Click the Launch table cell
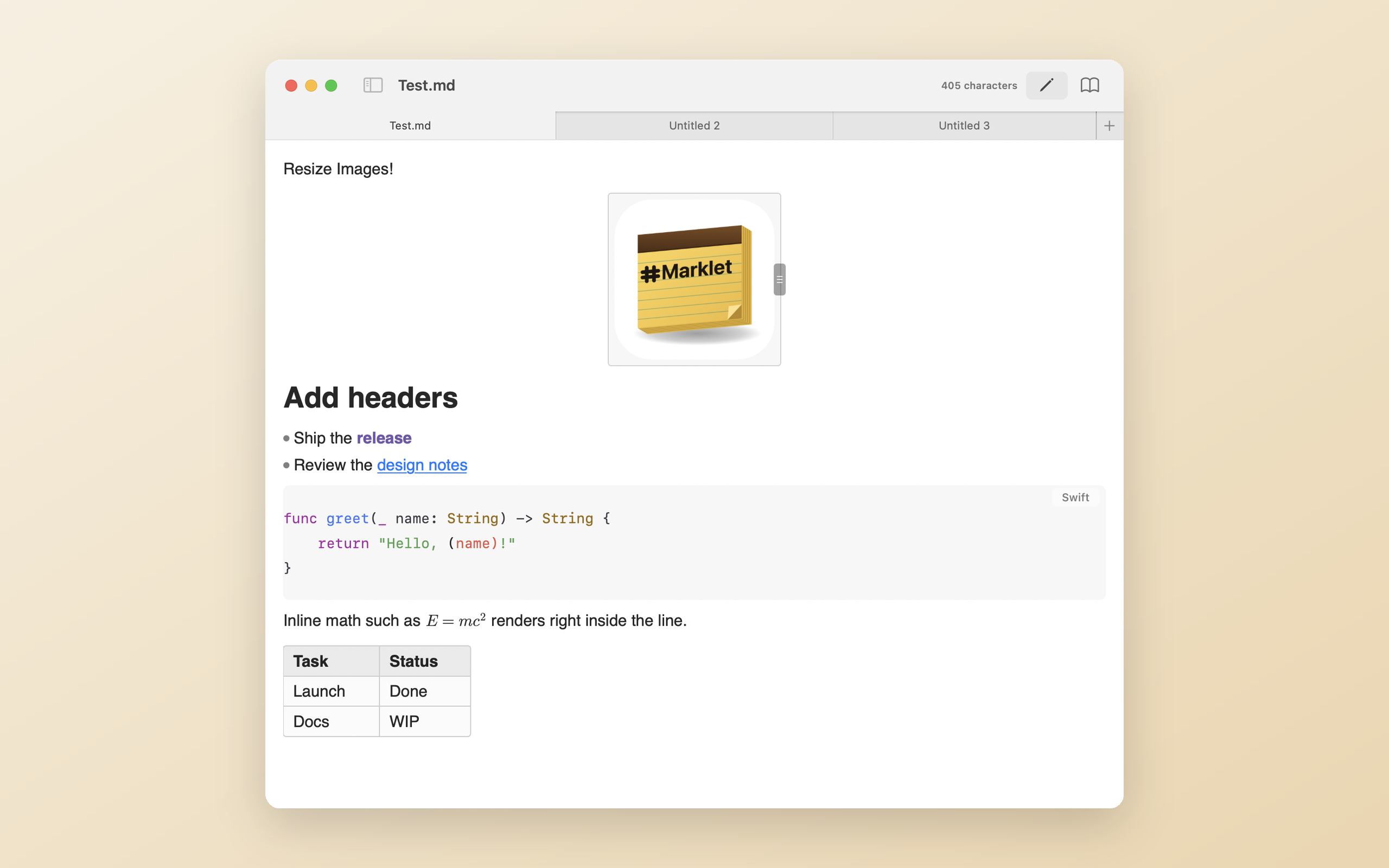 pyautogui.click(x=331, y=691)
